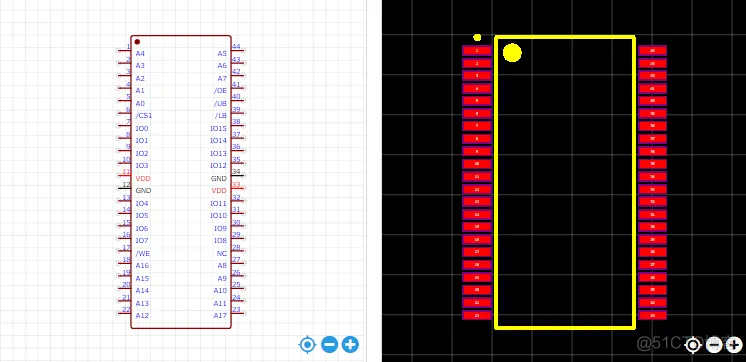The width and height of the screenshot is (746, 362).
Task: Select the /WE pin label
Action: coord(142,254)
